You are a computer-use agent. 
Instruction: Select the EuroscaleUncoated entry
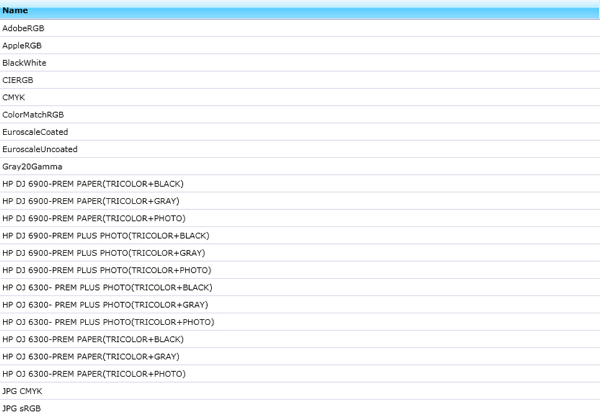(x=40, y=149)
